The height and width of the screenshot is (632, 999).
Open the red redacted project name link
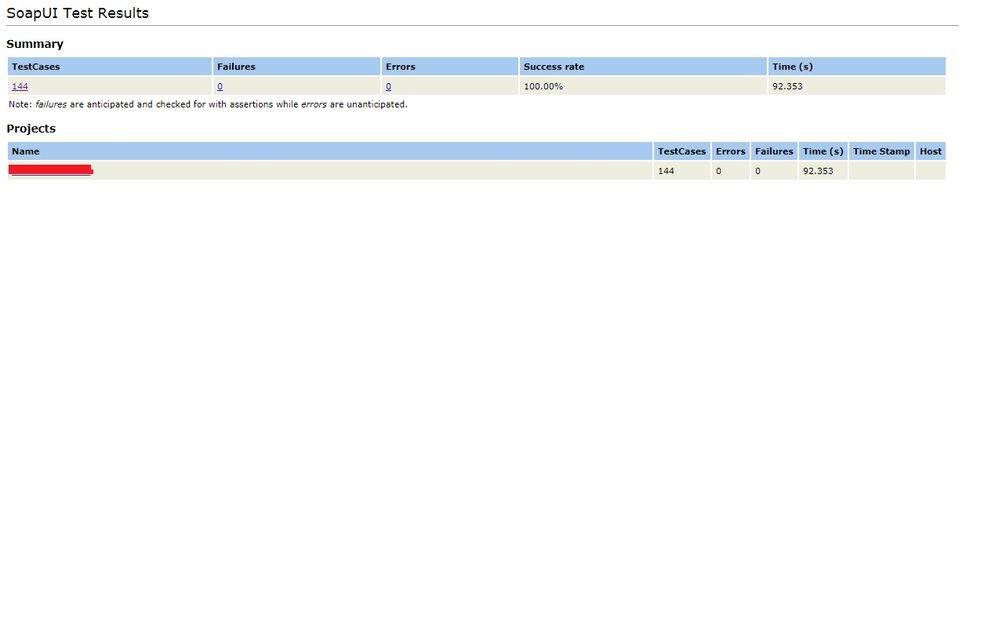pyautogui.click(x=50, y=171)
